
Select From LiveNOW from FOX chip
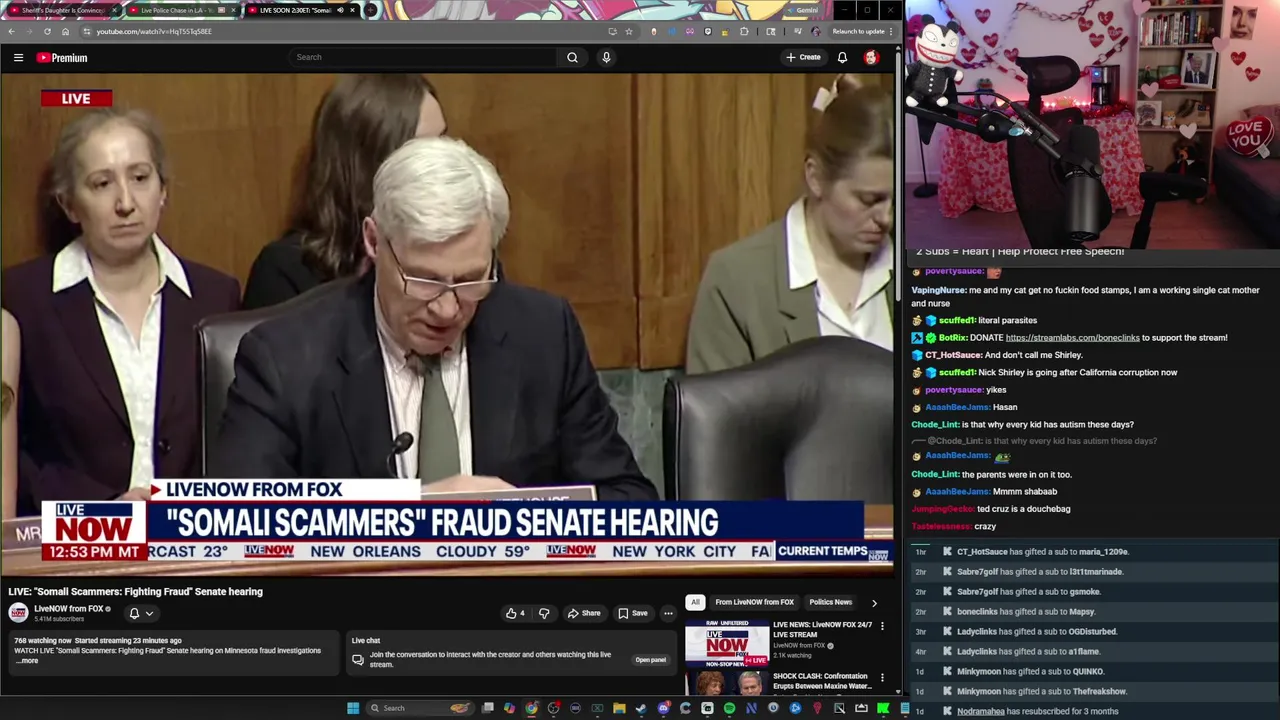(754, 602)
